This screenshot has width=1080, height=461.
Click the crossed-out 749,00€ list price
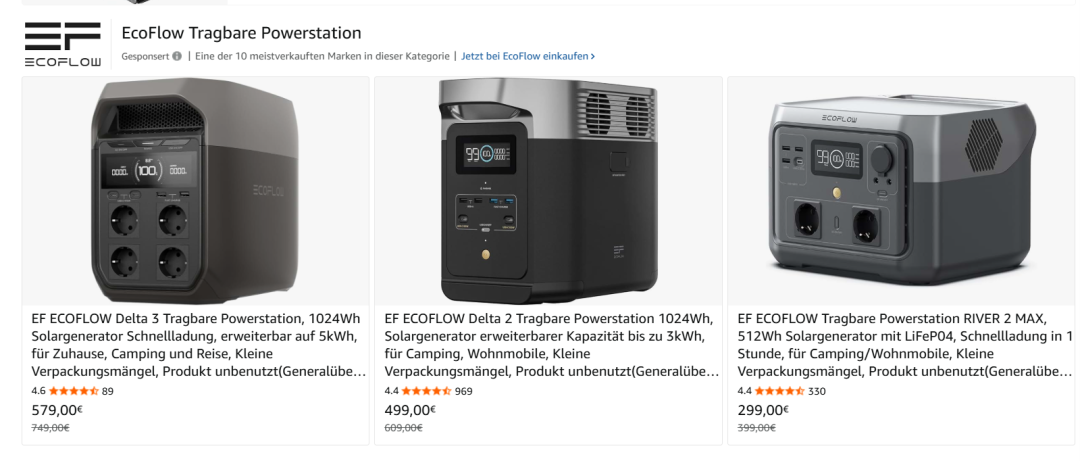point(50,428)
